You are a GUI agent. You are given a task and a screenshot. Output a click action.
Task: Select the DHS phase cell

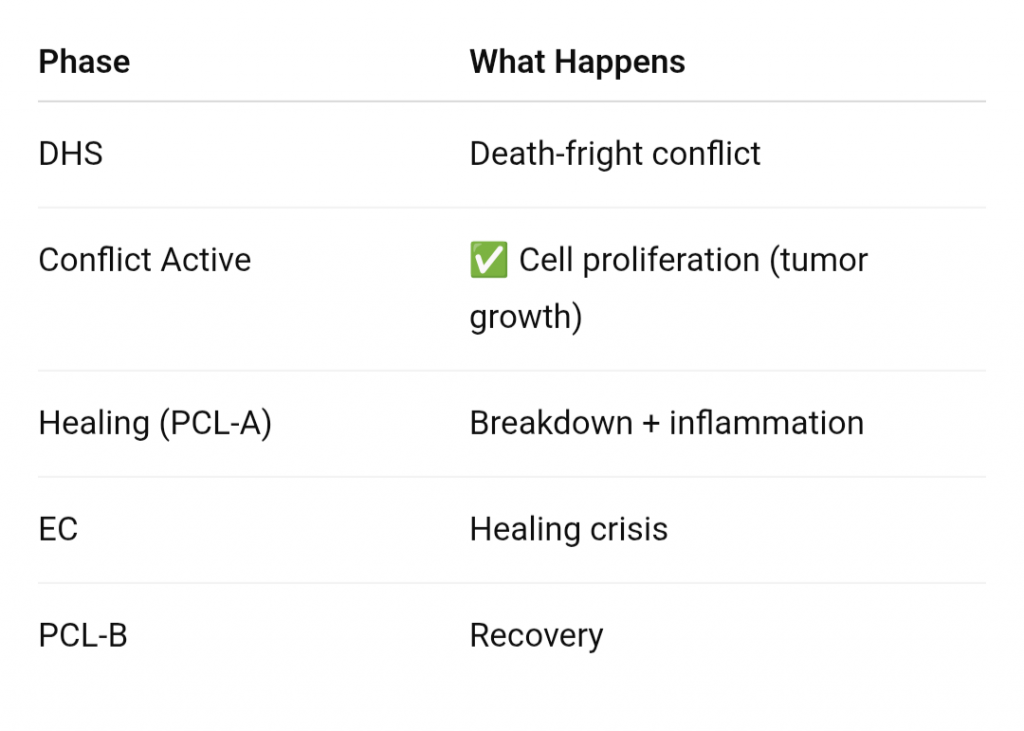coord(70,154)
